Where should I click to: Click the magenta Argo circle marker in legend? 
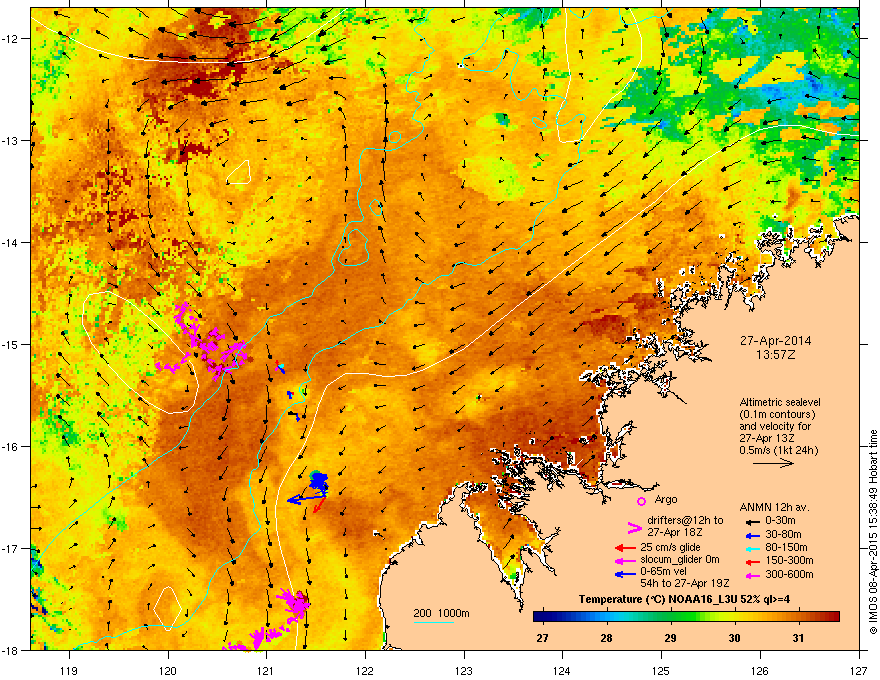(641, 501)
